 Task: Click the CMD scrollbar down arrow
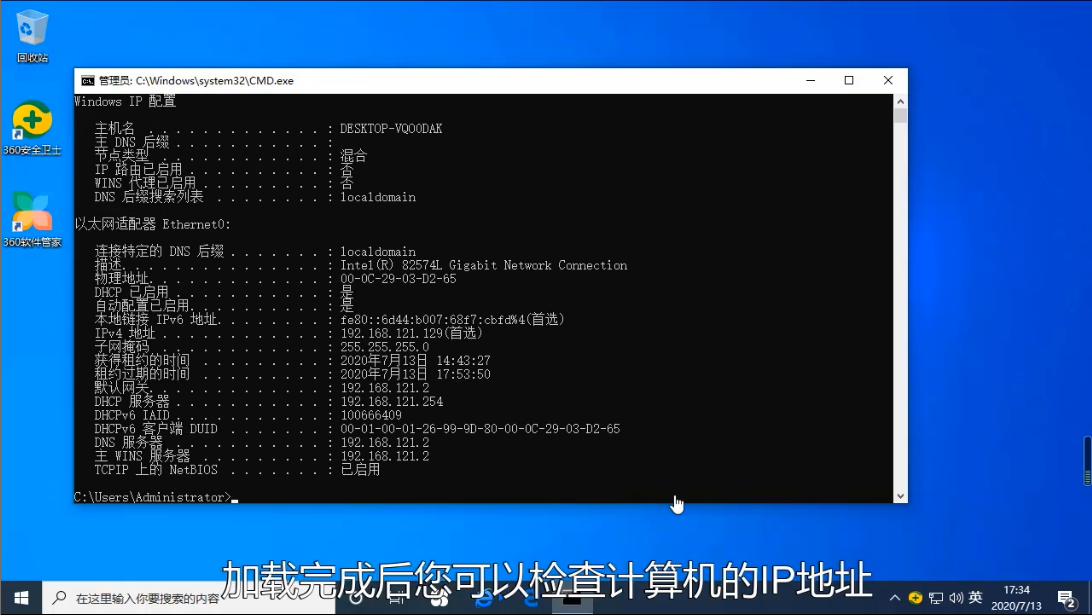(x=900, y=495)
